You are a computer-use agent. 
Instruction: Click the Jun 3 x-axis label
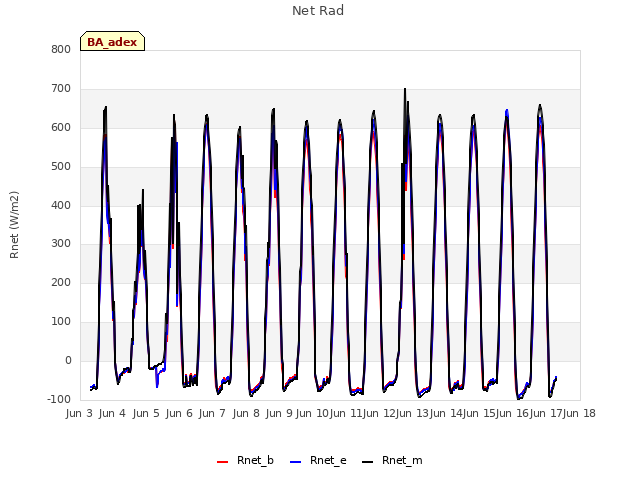coord(79,413)
